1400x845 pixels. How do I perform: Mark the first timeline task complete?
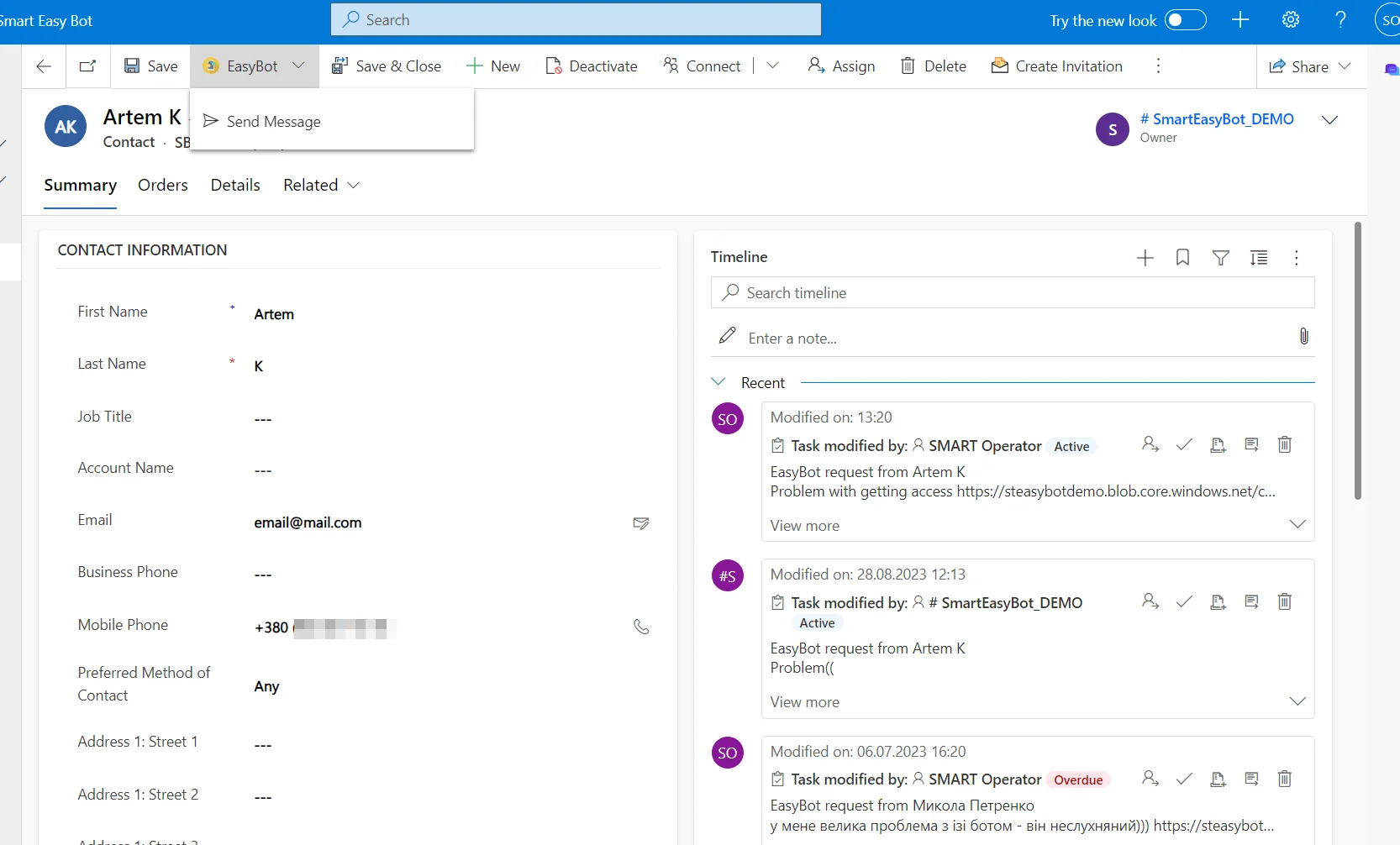(1184, 445)
